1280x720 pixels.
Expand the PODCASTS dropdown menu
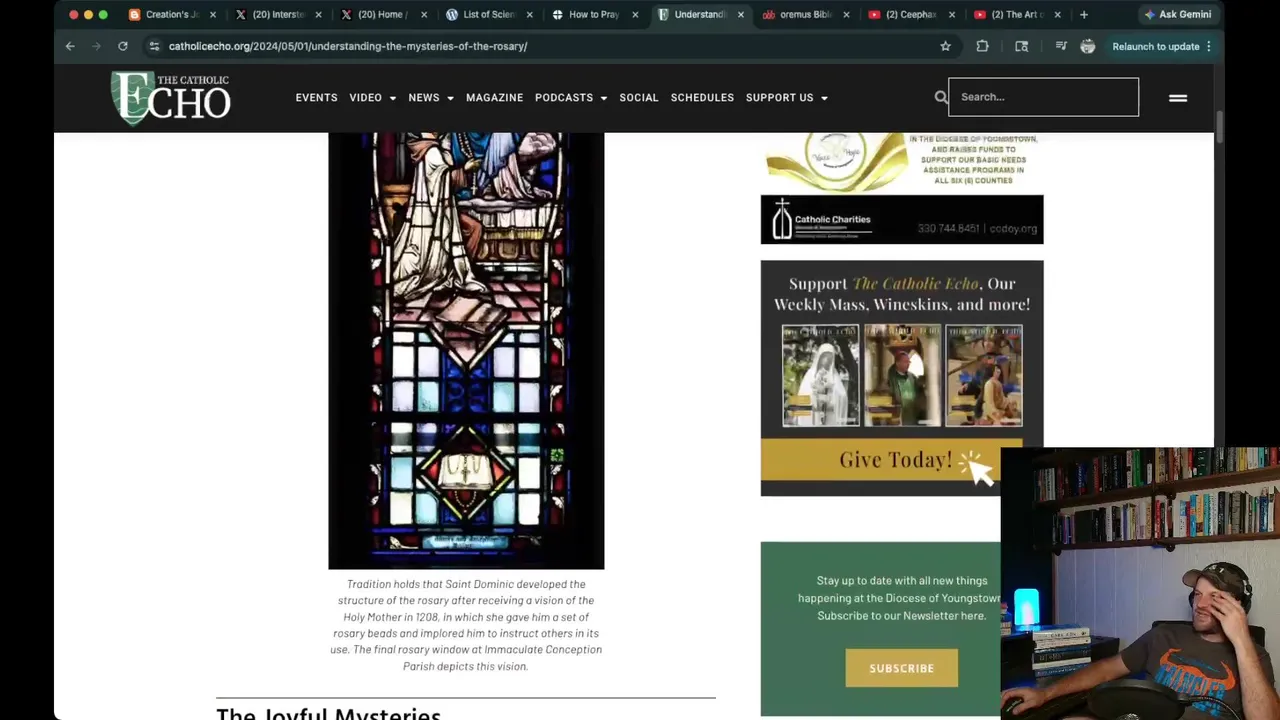pos(571,98)
